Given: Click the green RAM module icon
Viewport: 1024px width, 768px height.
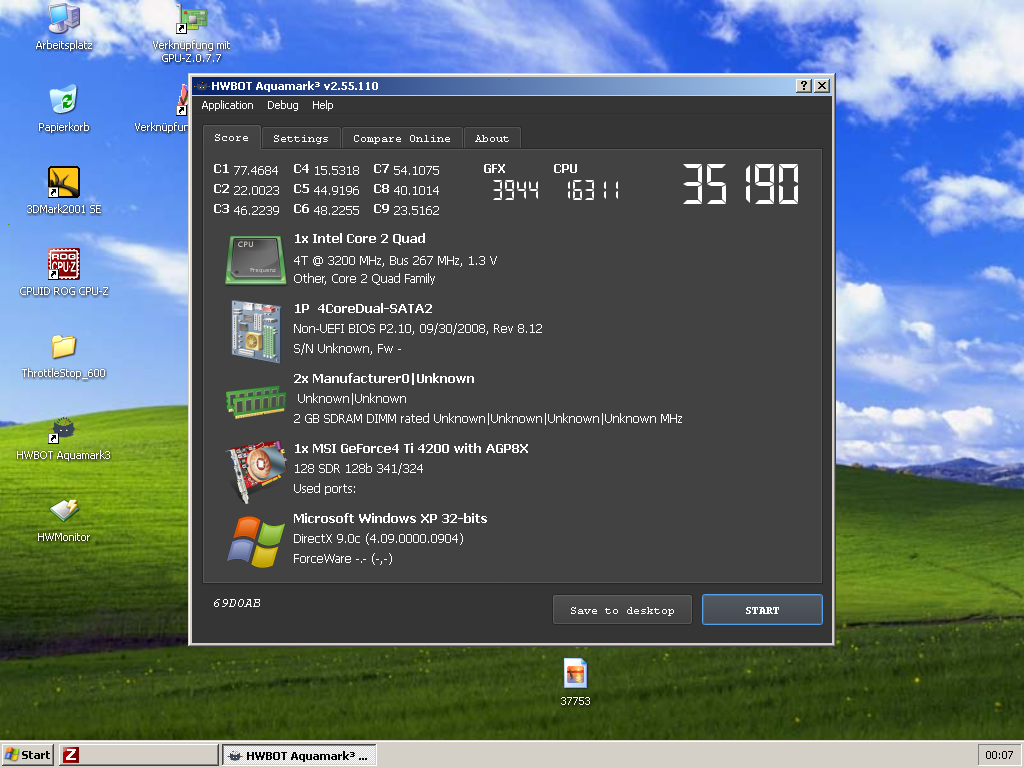Looking at the screenshot, I should (256, 401).
